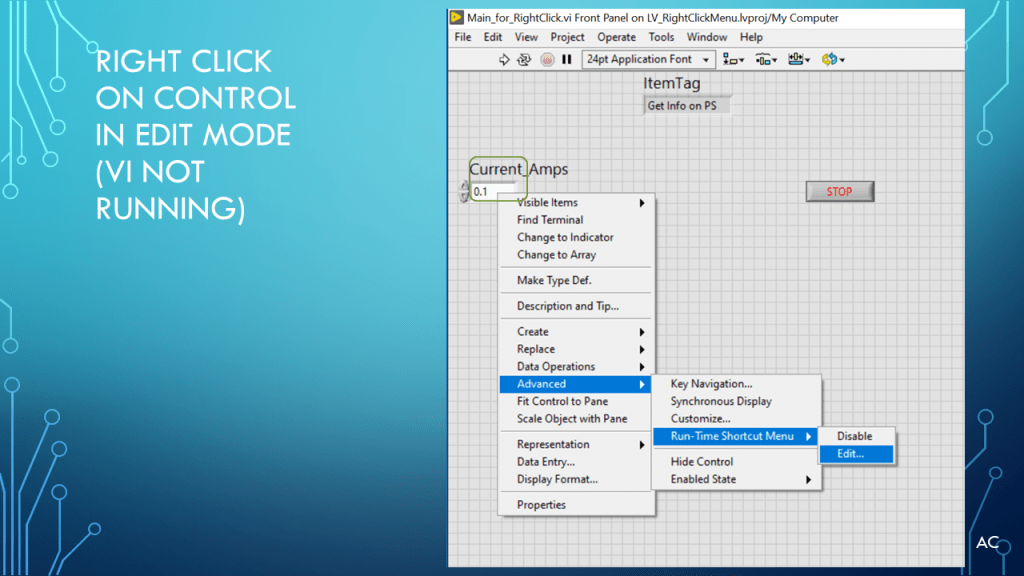Toggle Fit Control to Pane

(562, 402)
